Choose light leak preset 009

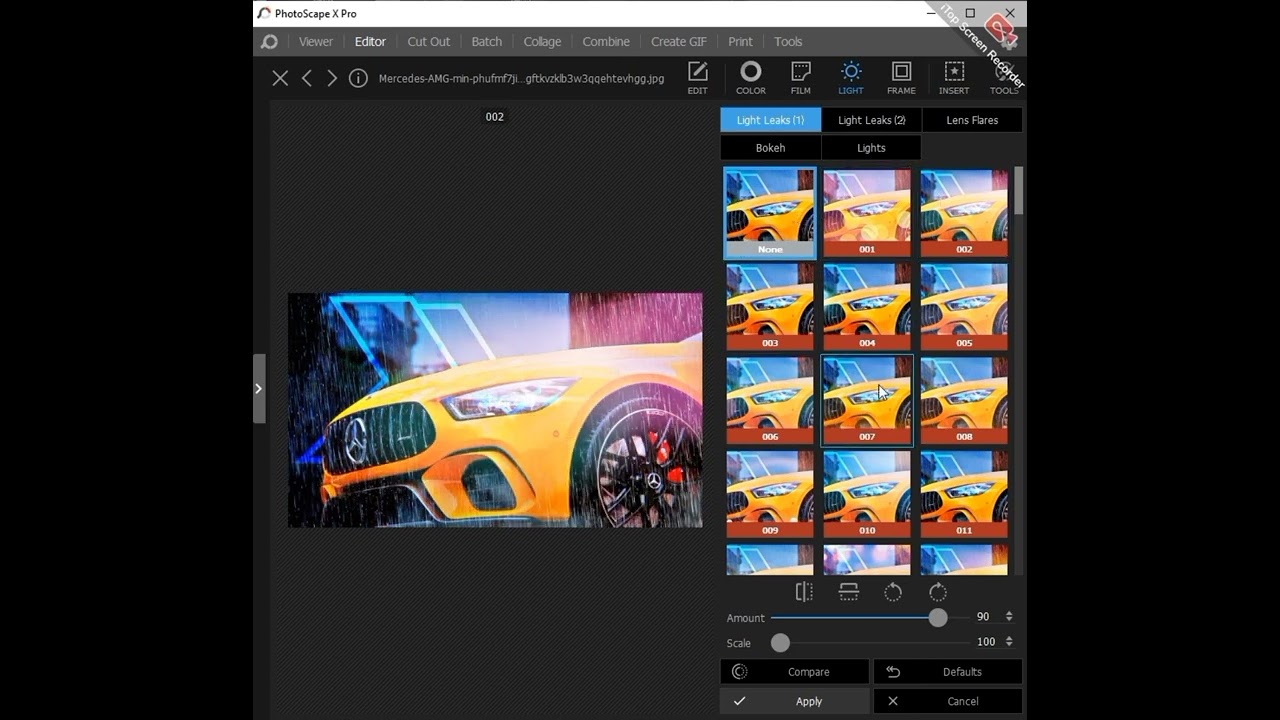(x=770, y=494)
